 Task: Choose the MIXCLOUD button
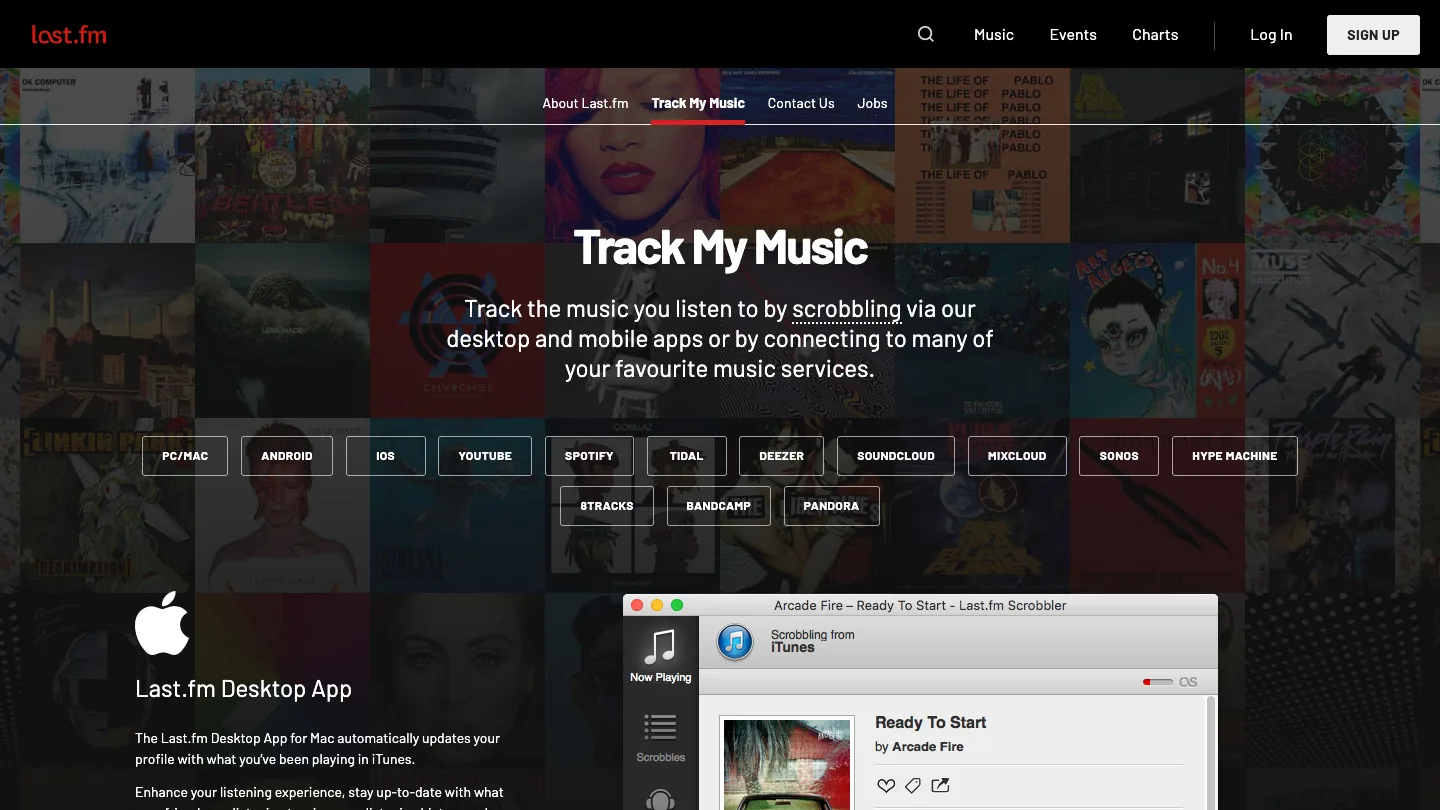(1017, 456)
